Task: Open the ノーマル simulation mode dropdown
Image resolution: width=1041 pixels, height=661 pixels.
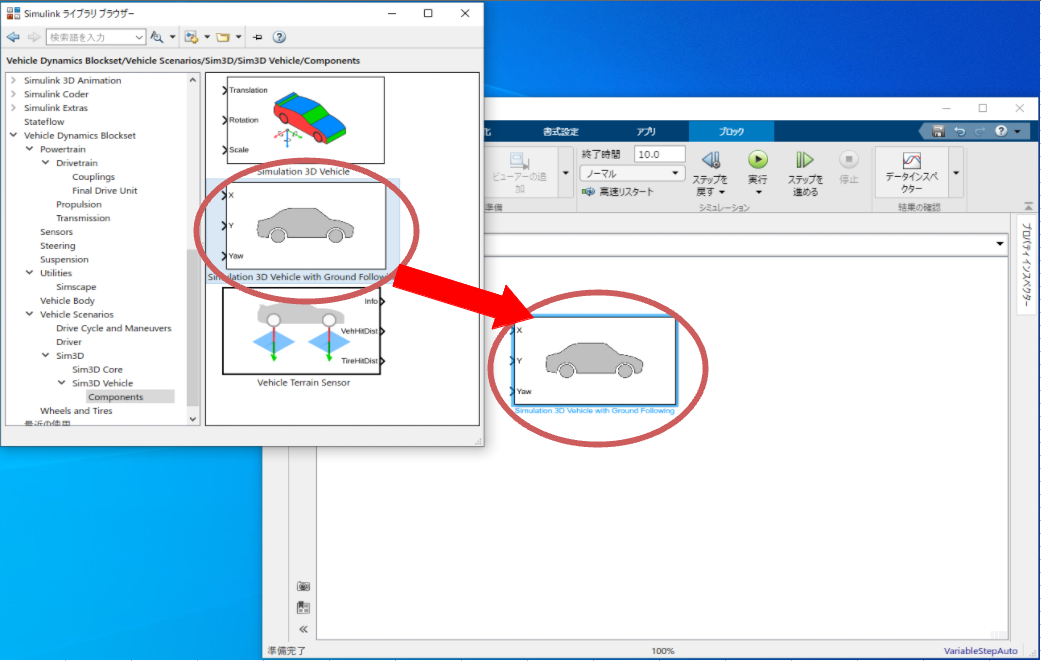Action: click(632, 173)
